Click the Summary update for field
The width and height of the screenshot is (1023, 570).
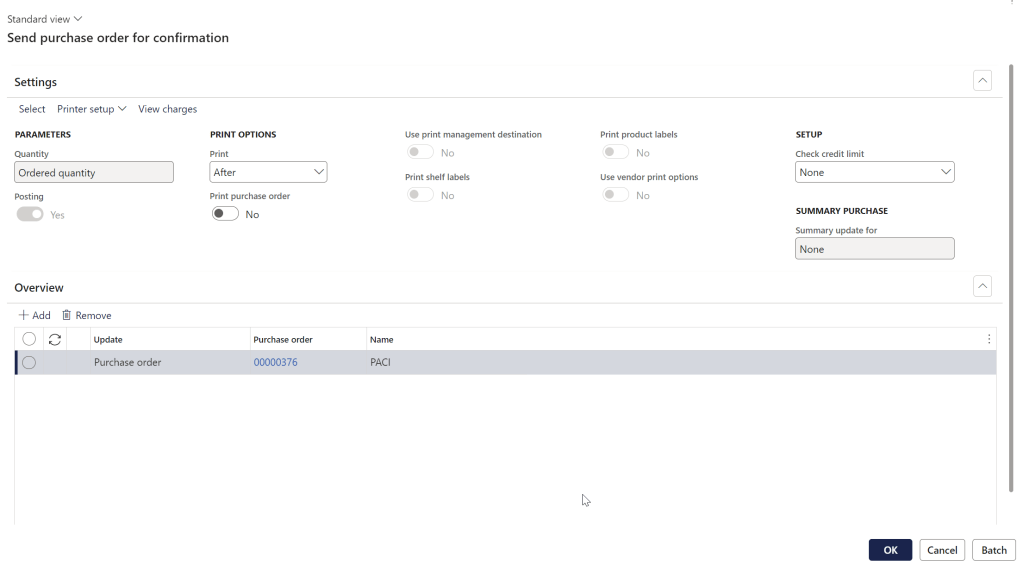click(874, 249)
